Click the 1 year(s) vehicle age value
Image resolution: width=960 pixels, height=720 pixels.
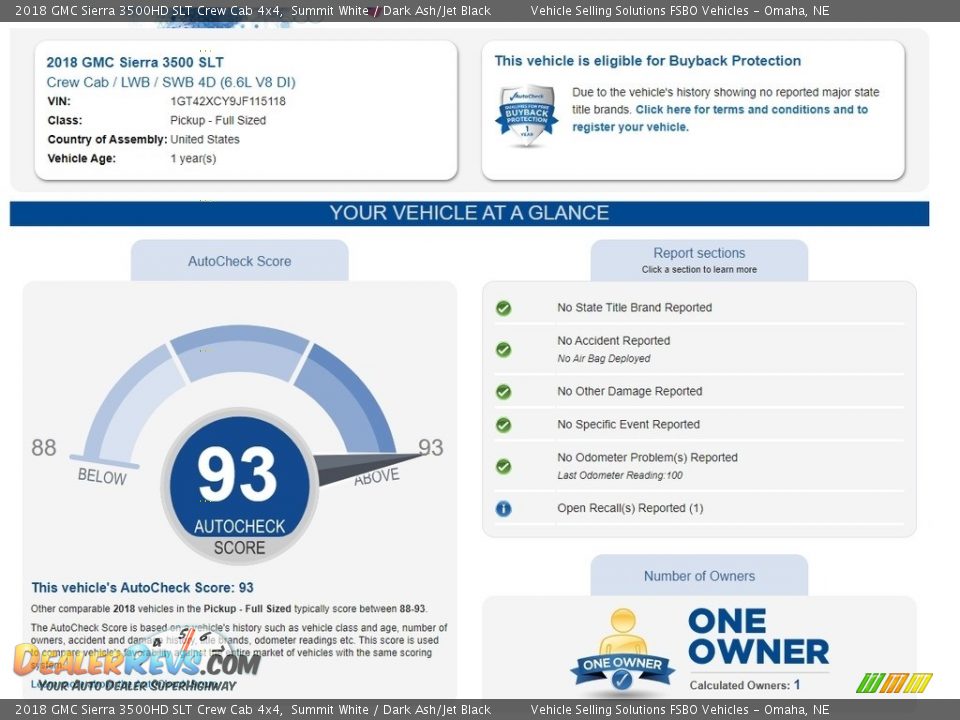[x=193, y=158]
